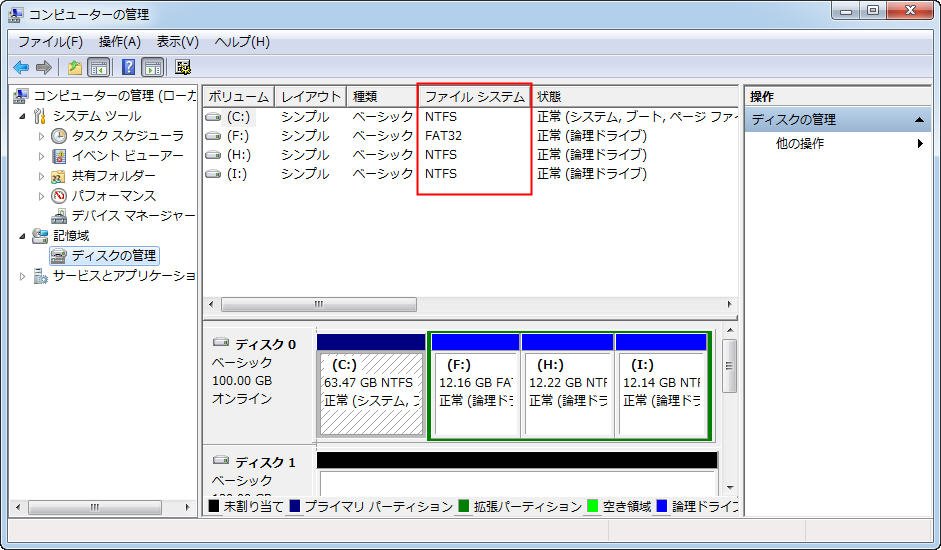Expand the 共有フォルダー node arrow

[x=41, y=176]
